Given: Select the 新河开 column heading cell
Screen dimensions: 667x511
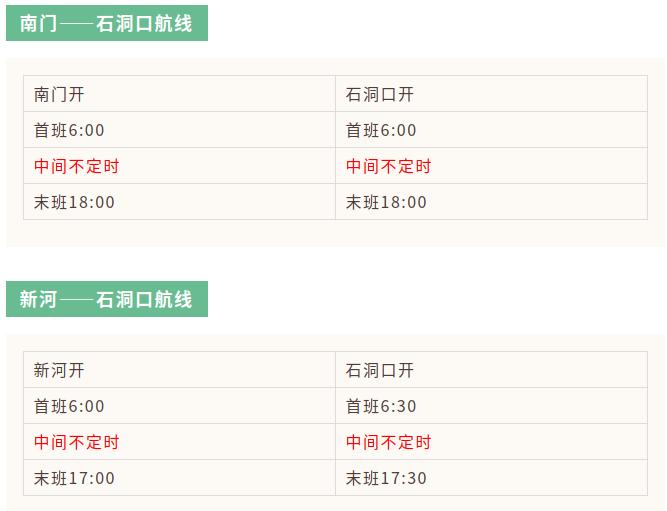Looking at the screenshot, I should (59, 371).
